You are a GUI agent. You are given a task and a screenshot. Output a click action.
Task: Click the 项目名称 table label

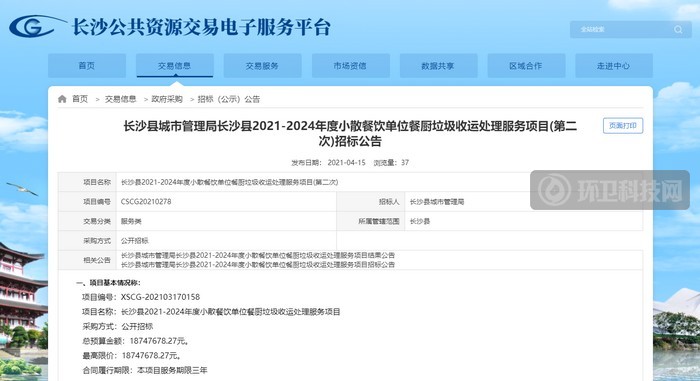(x=97, y=182)
